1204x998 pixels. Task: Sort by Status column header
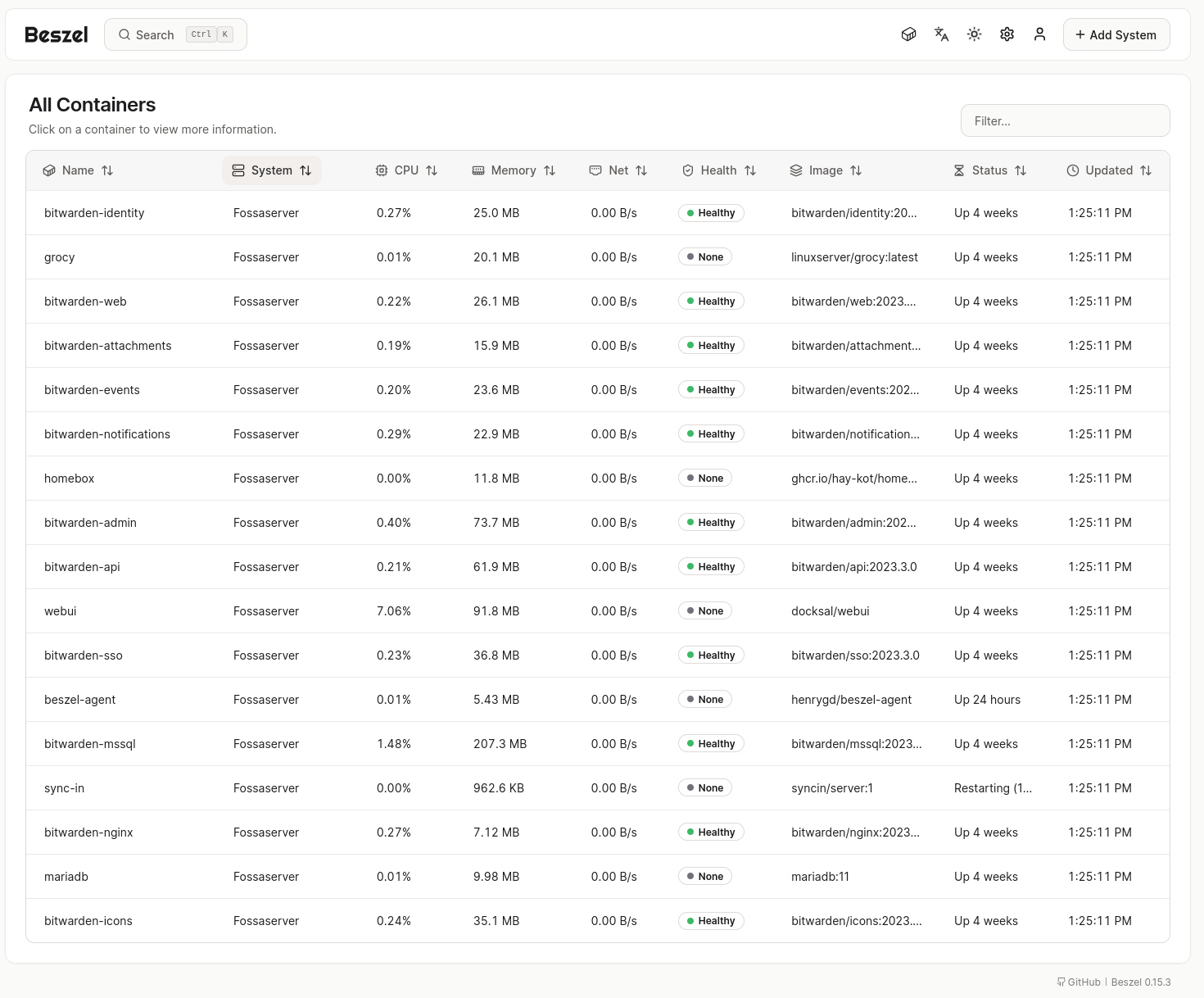pyautogui.click(x=990, y=170)
